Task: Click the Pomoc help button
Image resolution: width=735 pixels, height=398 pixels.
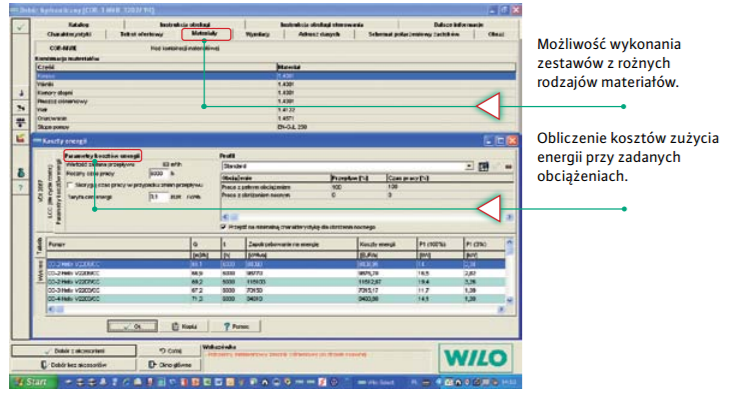Action: [x=235, y=326]
